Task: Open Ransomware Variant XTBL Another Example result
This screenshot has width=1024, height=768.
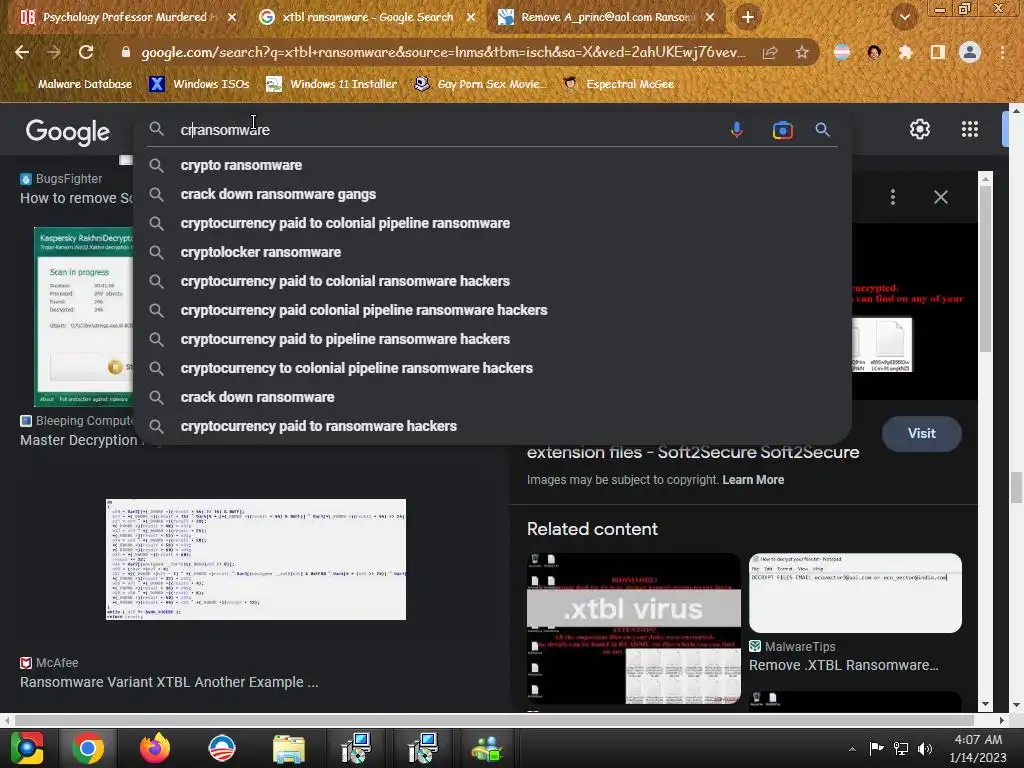Action: coord(169,682)
